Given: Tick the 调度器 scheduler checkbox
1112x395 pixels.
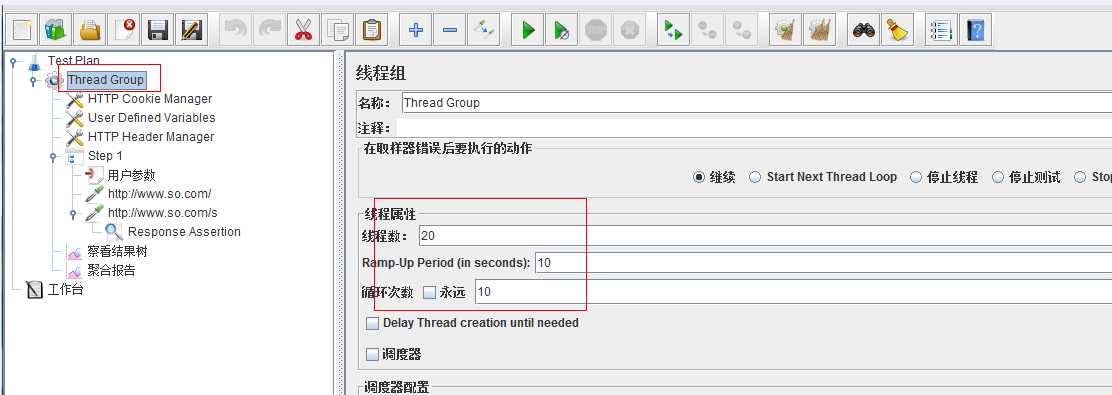Looking at the screenshot, I should tap(372, 354).
